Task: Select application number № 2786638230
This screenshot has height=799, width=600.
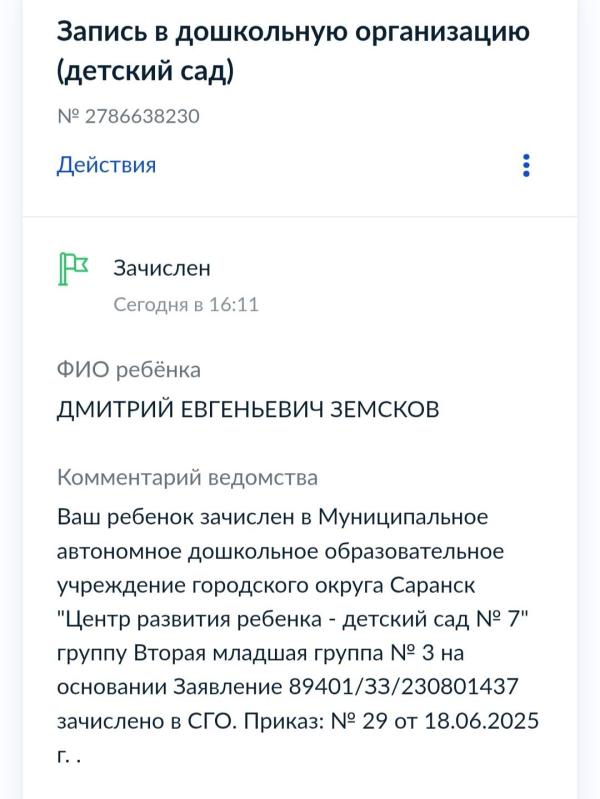Action: 128,116
